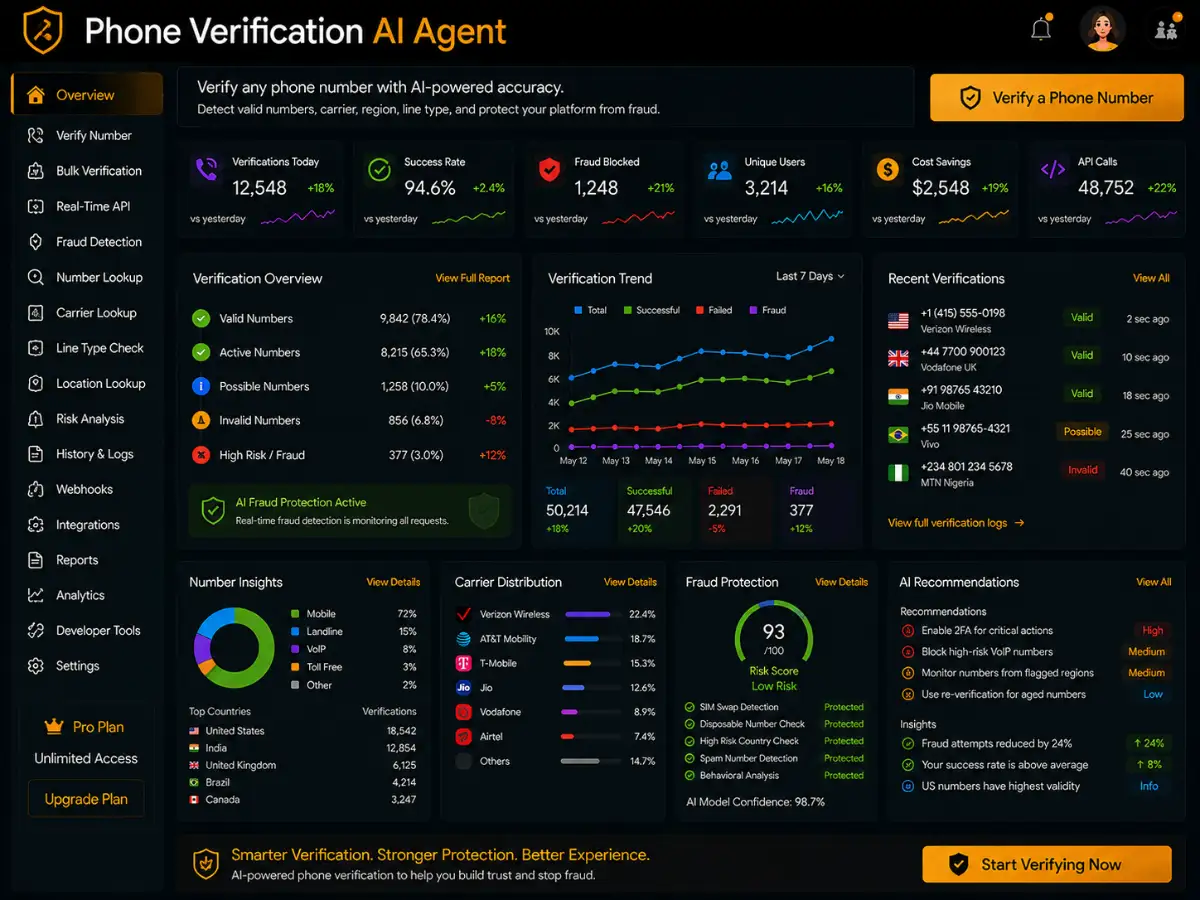Click the Valid Numbers green check icon
This screenshot has width=1200, height=900.
point(201,318)
